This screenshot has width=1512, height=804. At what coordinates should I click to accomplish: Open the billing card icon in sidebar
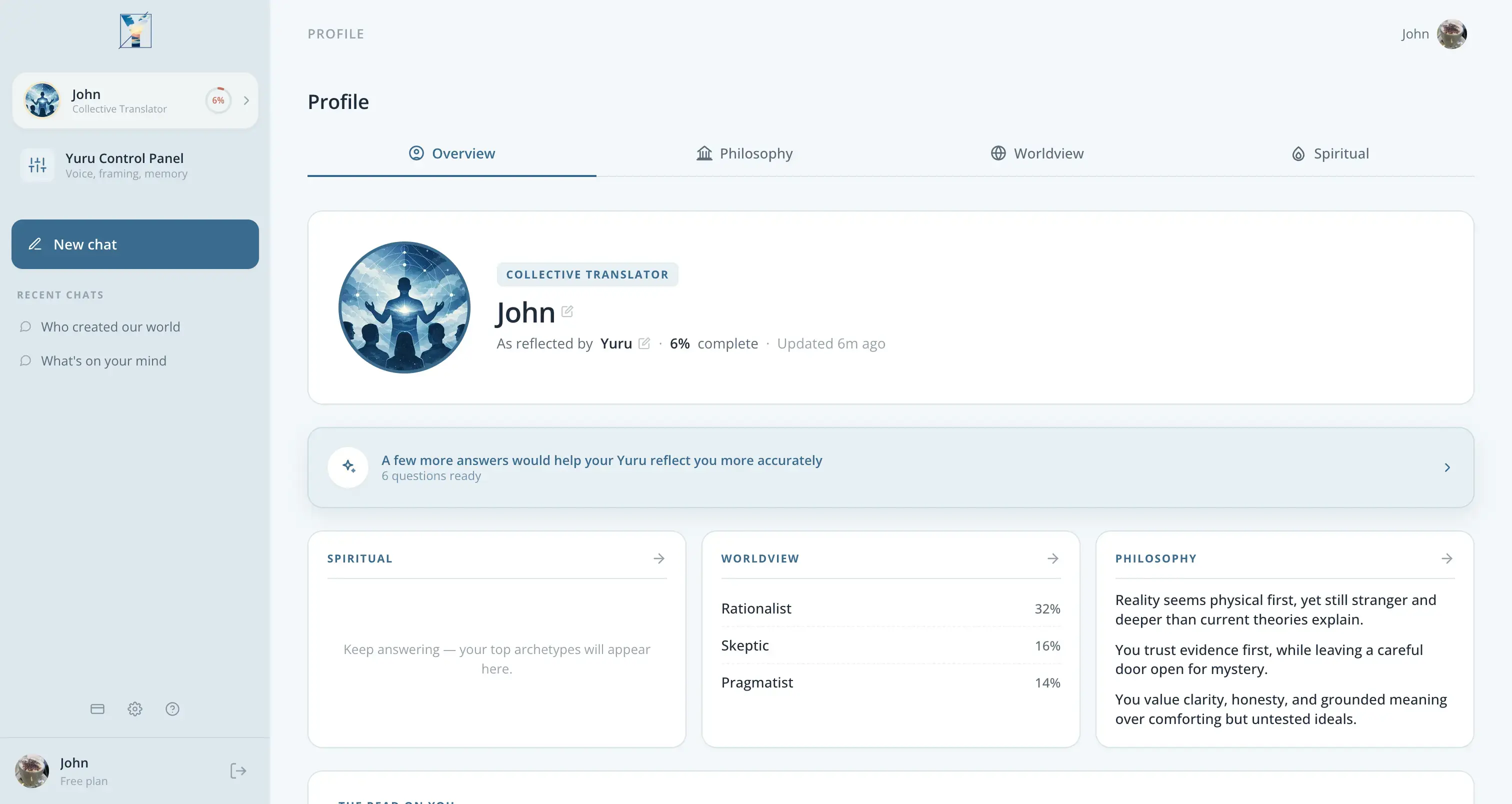tap(97, 709)
